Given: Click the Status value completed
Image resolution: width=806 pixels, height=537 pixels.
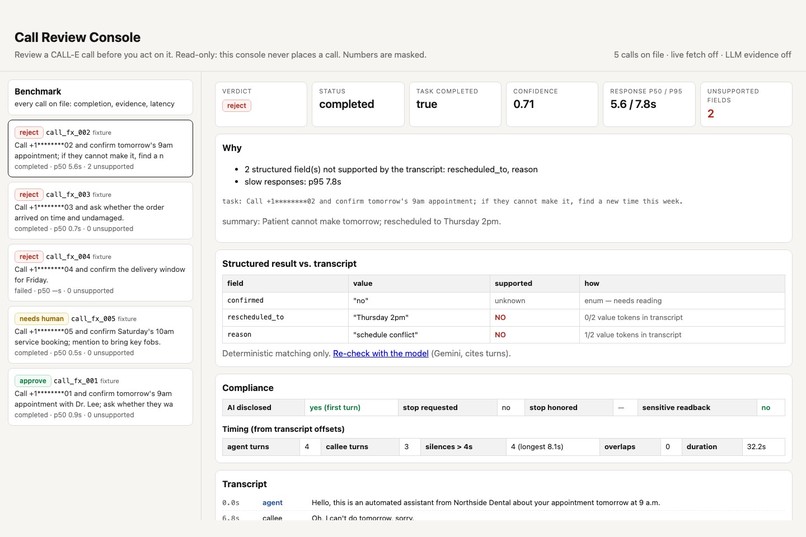Looking at the screenshot, I should click(x=346, y=104).
